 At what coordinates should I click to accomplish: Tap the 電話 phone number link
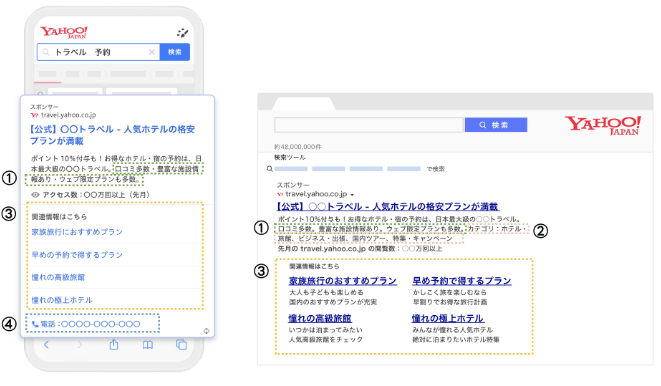tap(86, 324)
